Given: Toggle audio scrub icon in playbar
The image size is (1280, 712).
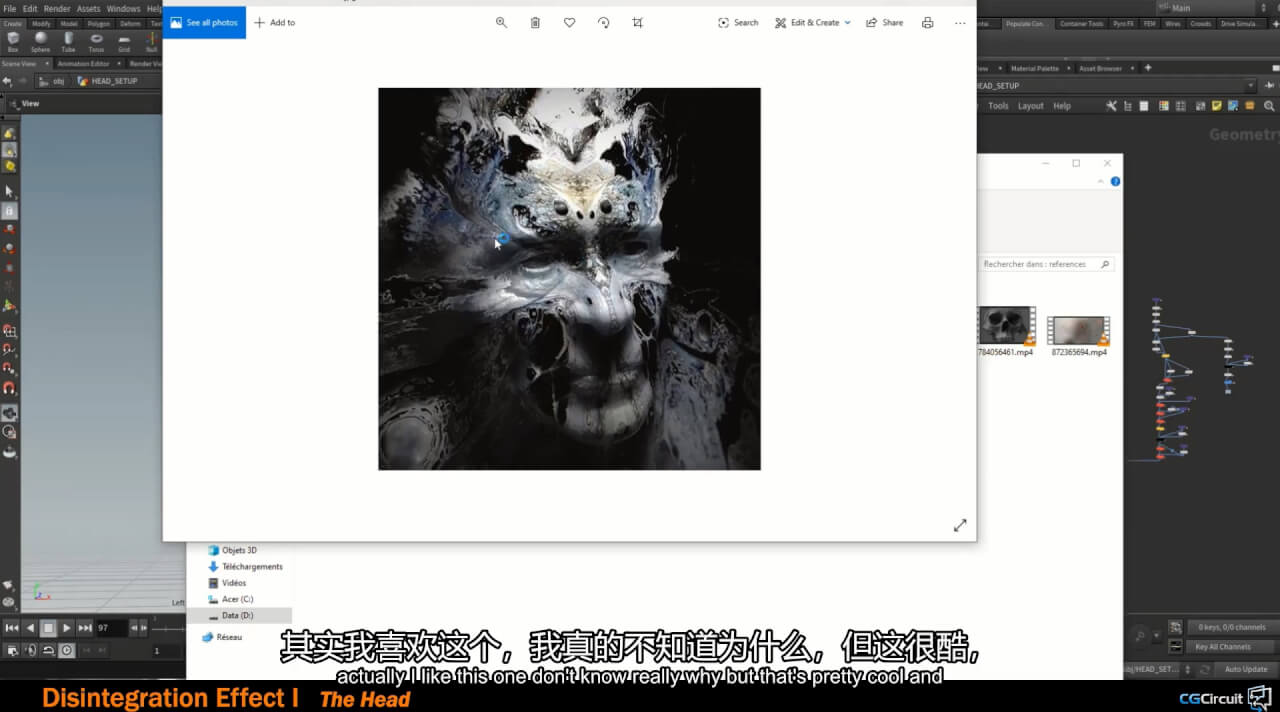Looking at the screenshot, I should coord(30,650).
